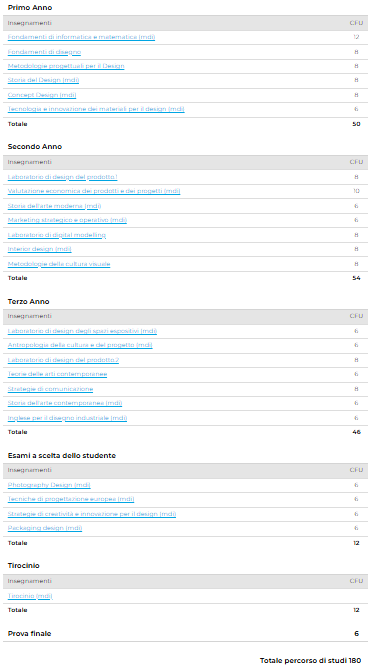This screenshot has width=374, height=666.
Task: Select the Secondo Anno total value 54
Action: click(x=356, y=278)
